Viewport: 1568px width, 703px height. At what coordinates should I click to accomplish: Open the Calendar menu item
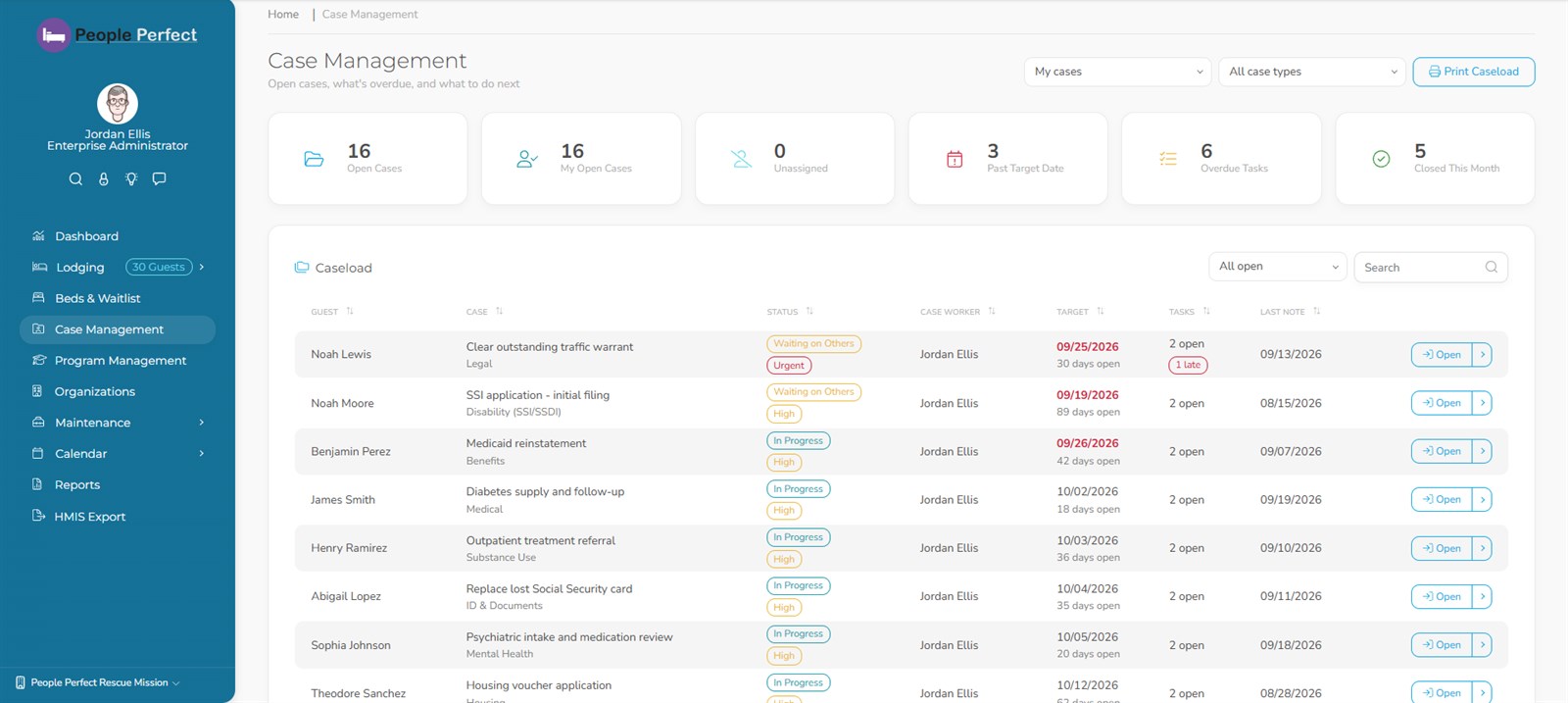[x=80, y=454]
